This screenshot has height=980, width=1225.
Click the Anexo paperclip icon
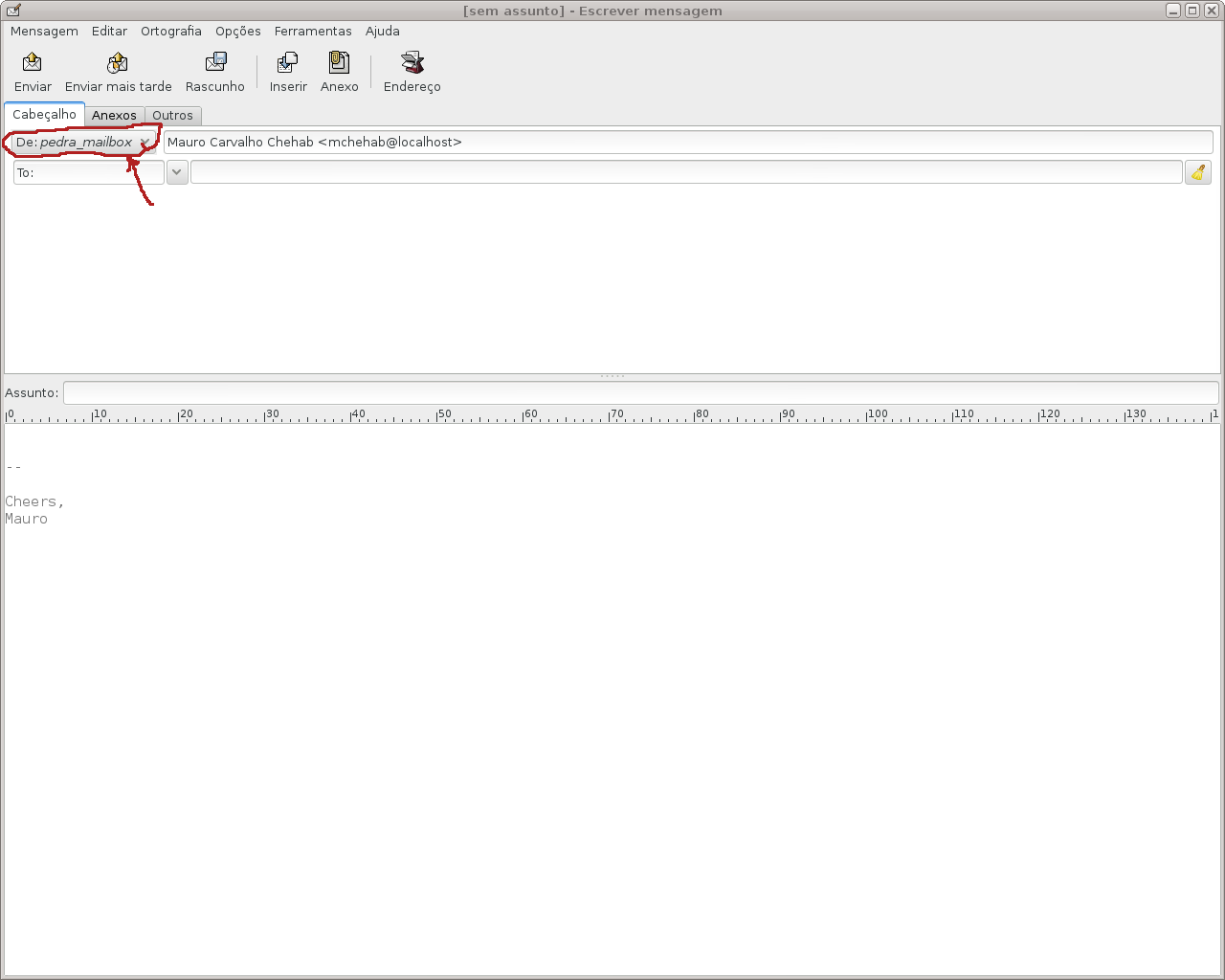[x=339, y=63]
